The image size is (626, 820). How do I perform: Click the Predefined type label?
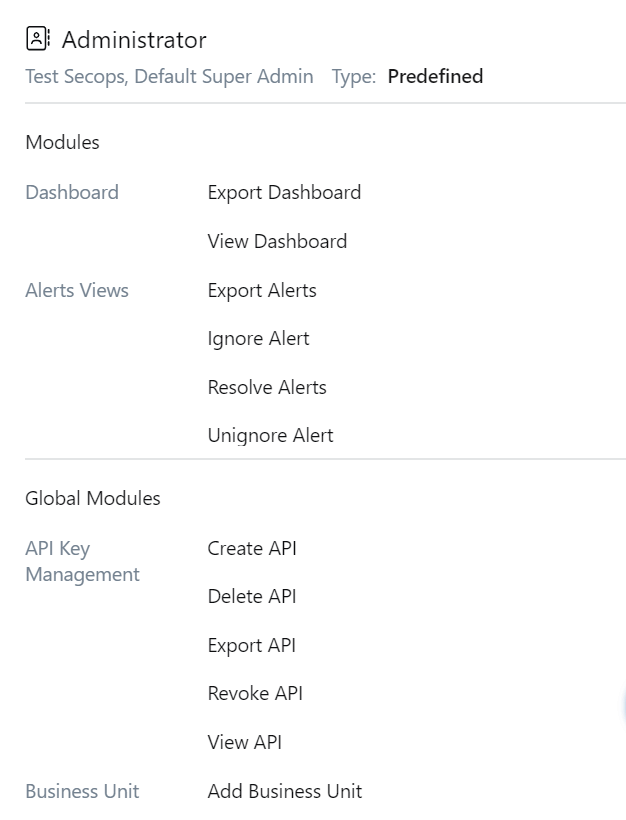click(x=436, y=76)
